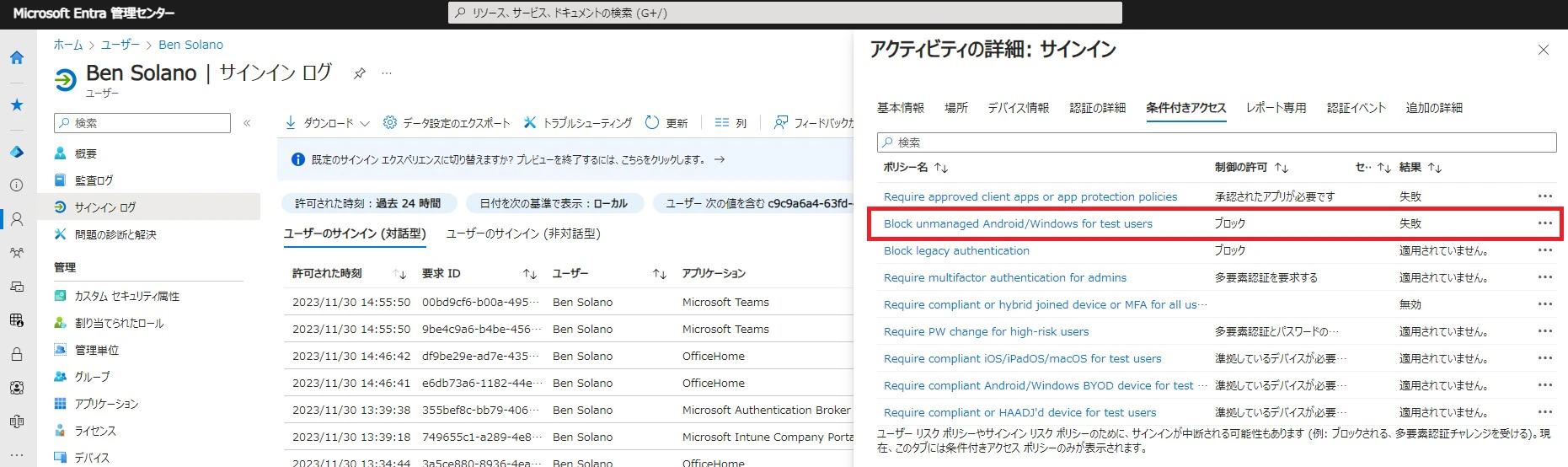Click the 更新 refresh button
This screenshot has height=467, width=1568.
[x=666, y=123]
